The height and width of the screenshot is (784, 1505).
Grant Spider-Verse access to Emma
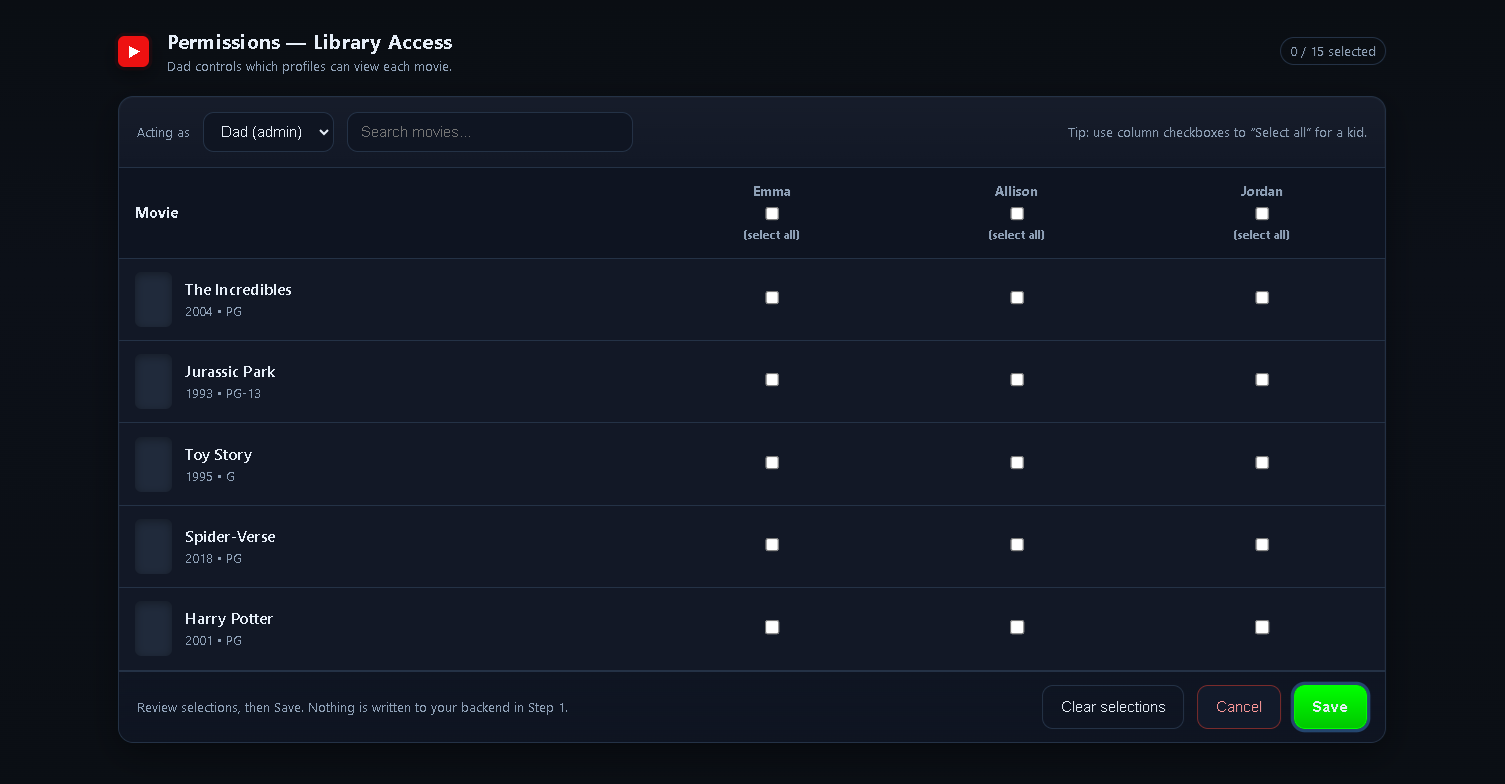click(x=772, y=544)
